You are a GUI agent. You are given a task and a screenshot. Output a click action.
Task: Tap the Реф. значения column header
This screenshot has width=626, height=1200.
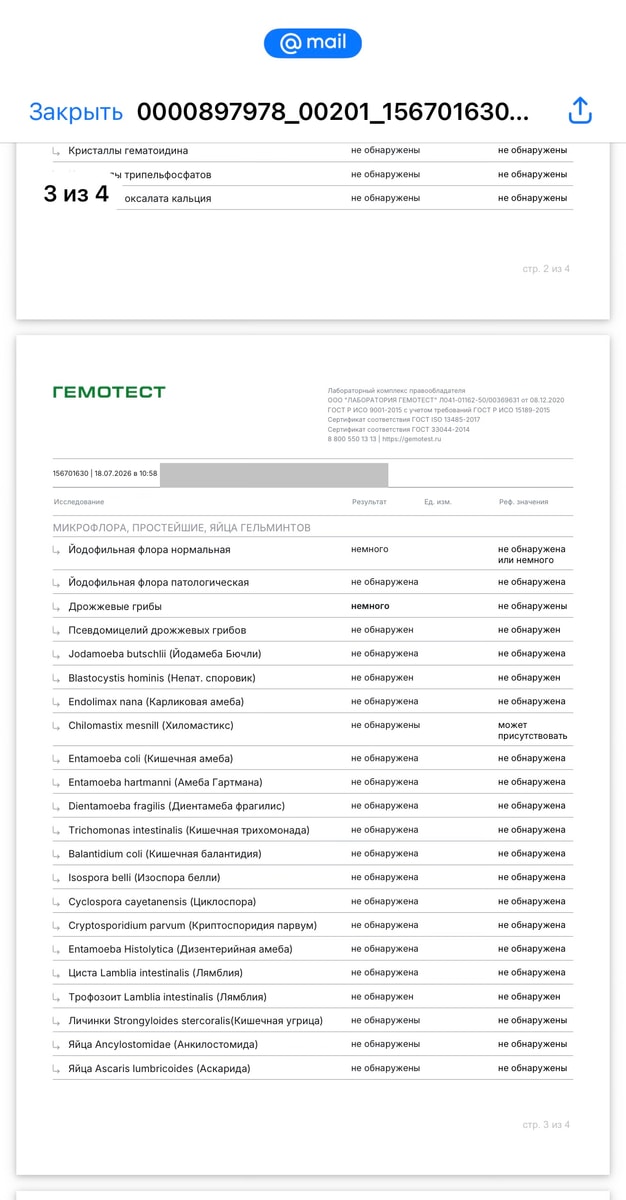(x=523, y=502)
